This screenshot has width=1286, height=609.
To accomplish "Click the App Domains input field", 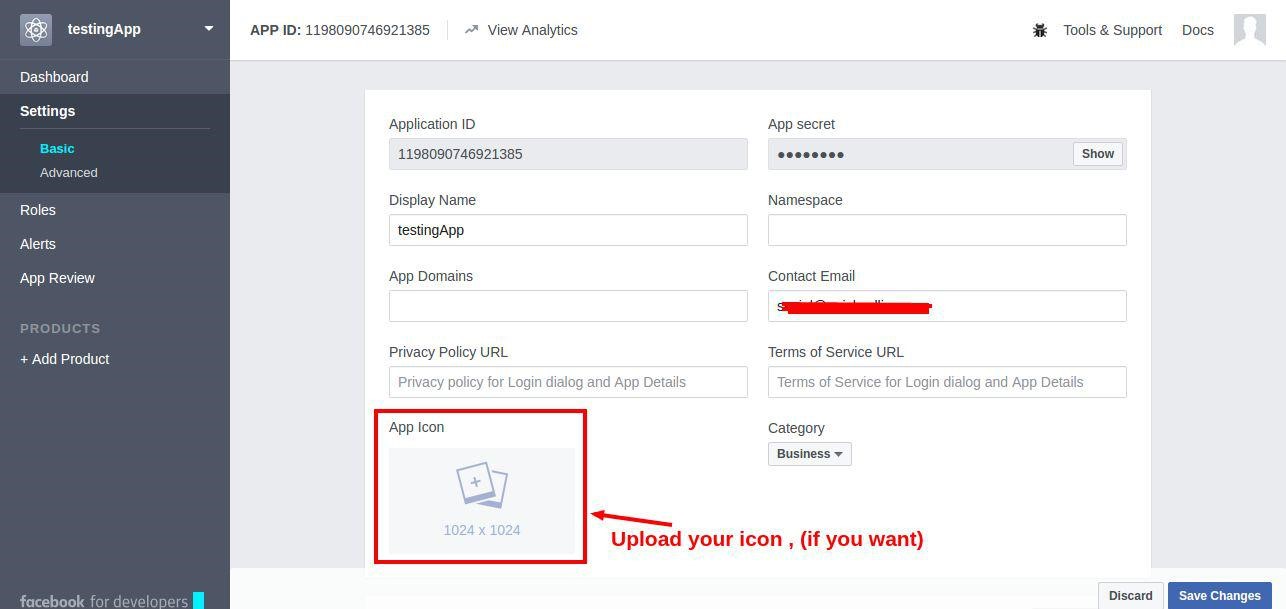I will pyautogui.click(x=568, y=306).
